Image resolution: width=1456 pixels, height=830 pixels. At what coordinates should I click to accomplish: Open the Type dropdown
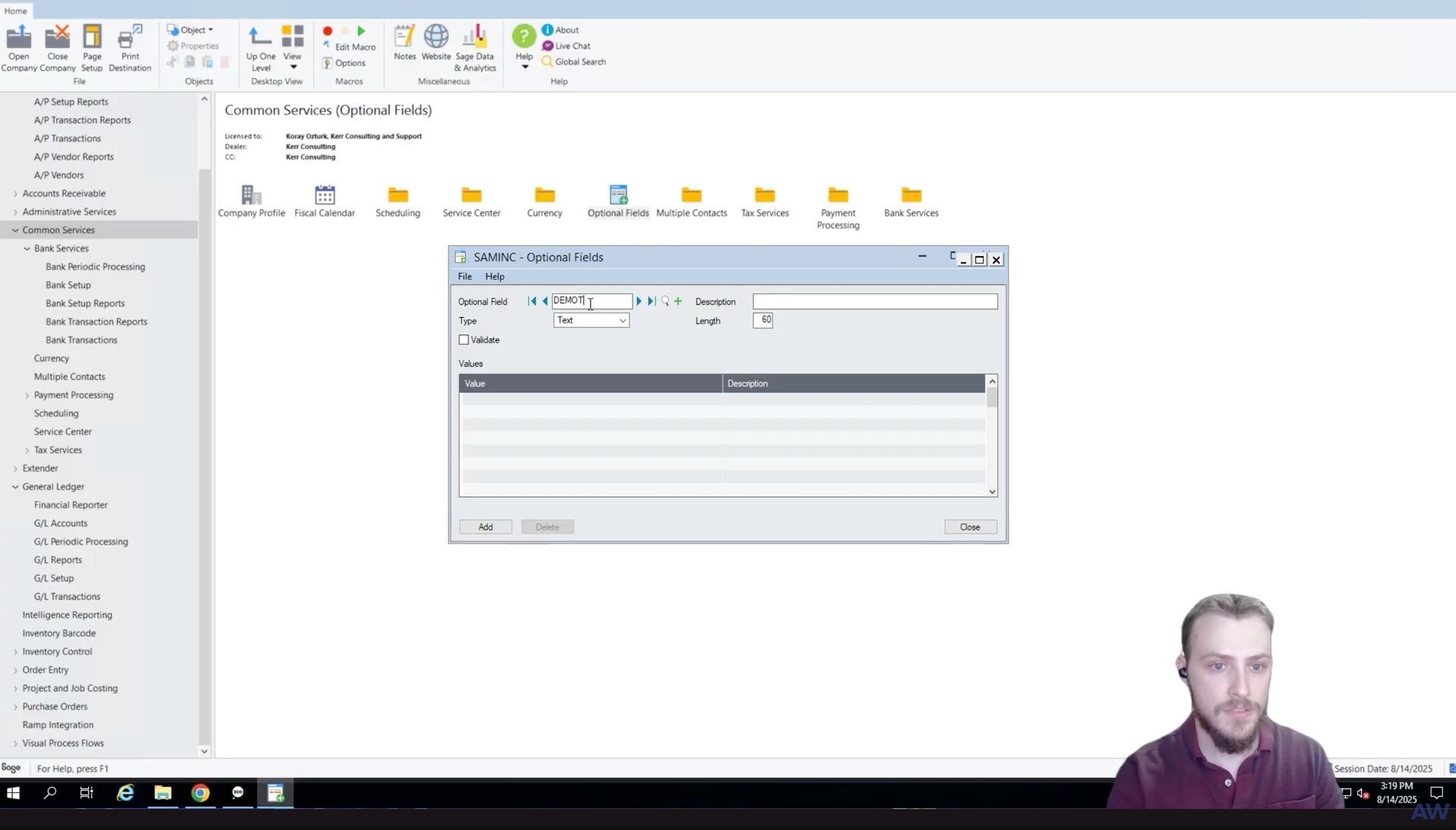click(591, 321)
